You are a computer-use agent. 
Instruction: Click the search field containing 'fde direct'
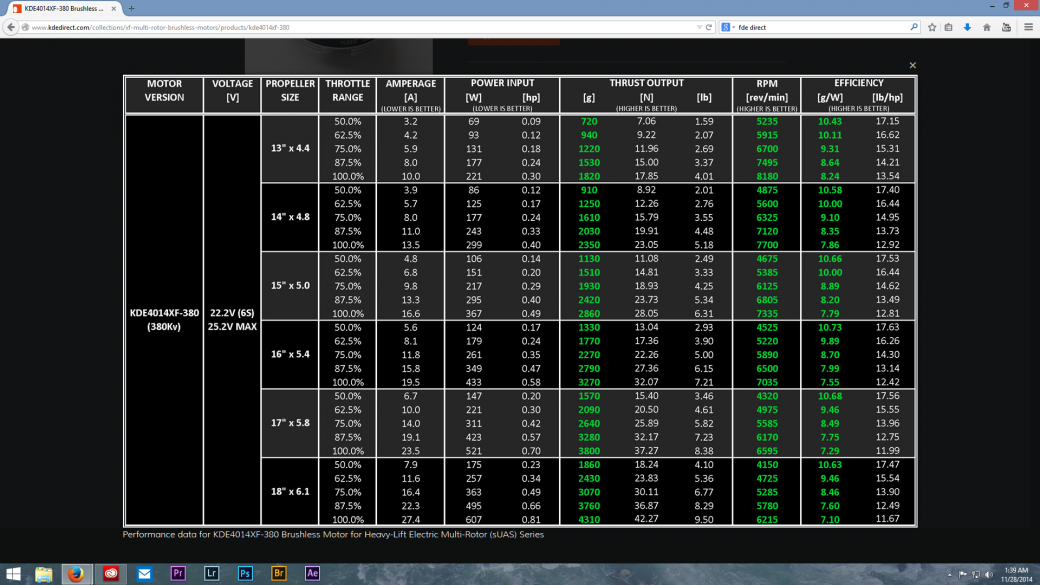822,27
